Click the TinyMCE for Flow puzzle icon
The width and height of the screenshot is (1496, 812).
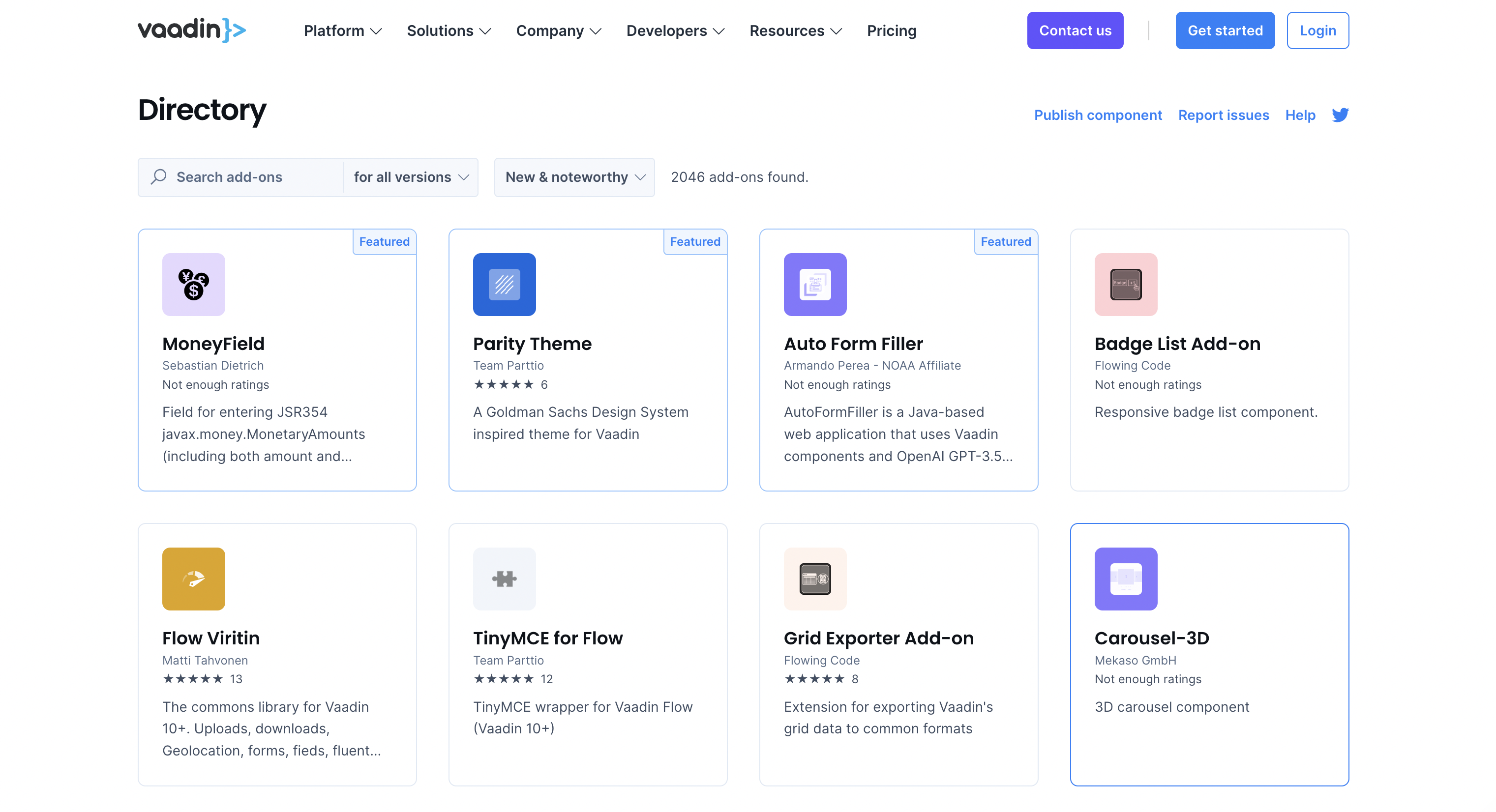[x=504, y=579]
